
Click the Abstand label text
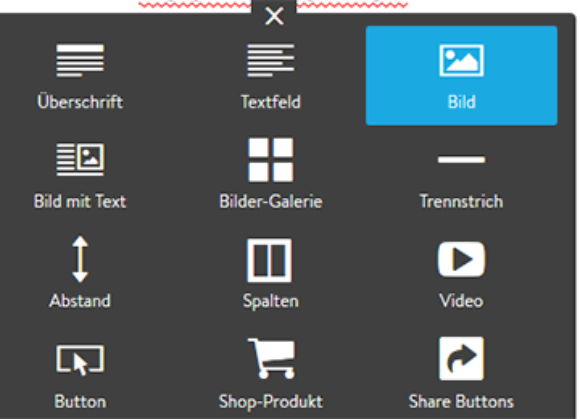(80, 301)
